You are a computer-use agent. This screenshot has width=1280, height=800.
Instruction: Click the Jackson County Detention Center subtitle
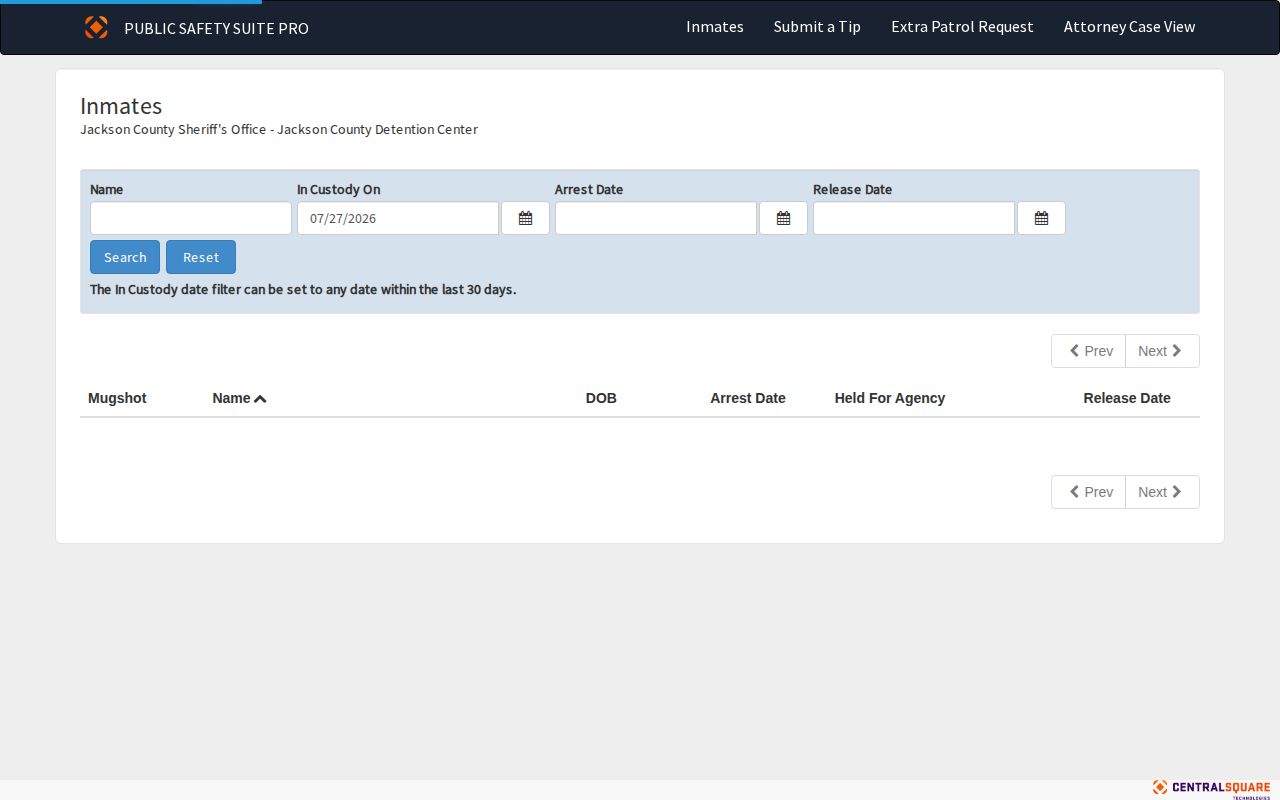click(x=279, y=130)
